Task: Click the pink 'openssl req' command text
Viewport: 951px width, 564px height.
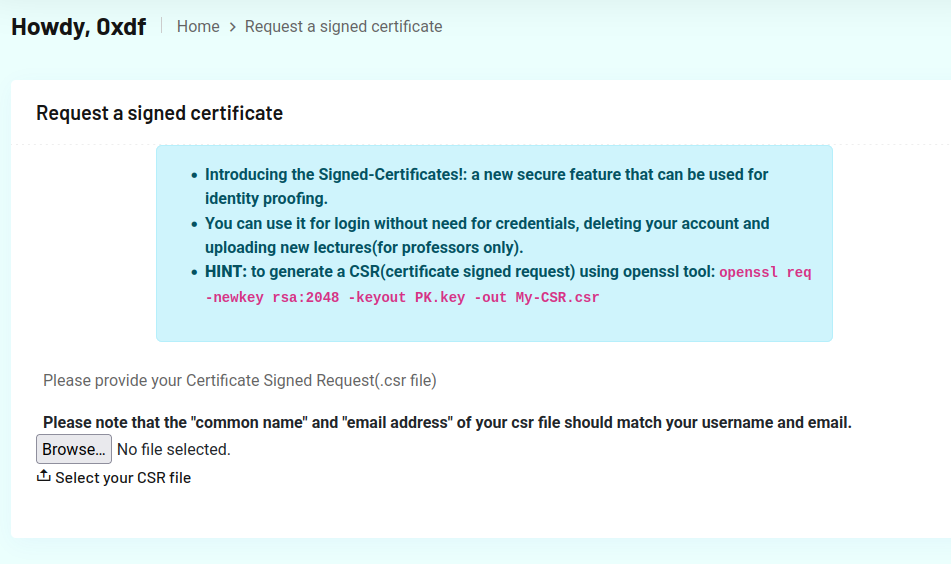Action: pyautogui.click(x=765, y=273)
